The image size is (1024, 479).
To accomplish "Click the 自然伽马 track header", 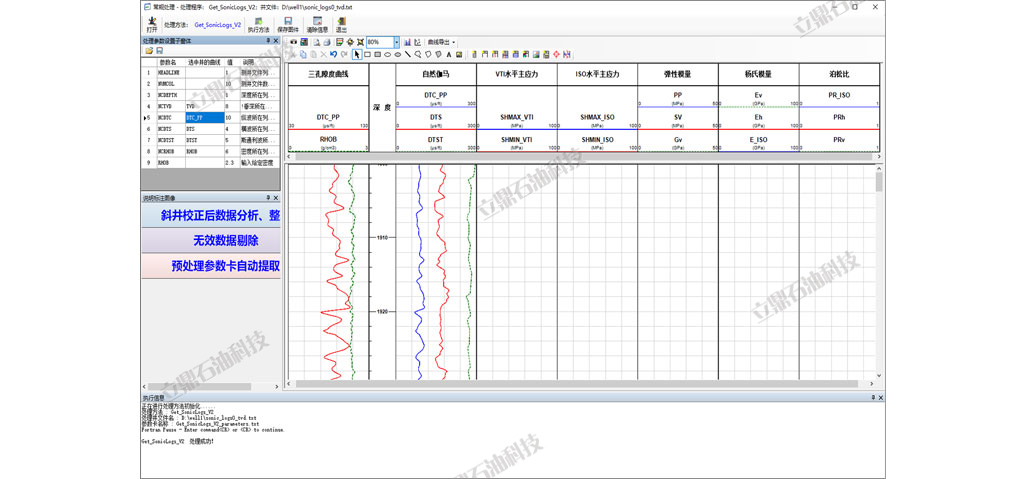I will [x=436, y=74].
